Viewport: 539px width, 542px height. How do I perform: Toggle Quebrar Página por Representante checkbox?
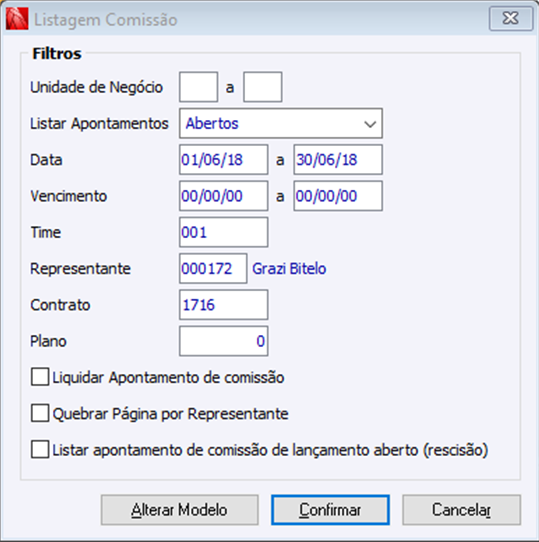(40, 413)
